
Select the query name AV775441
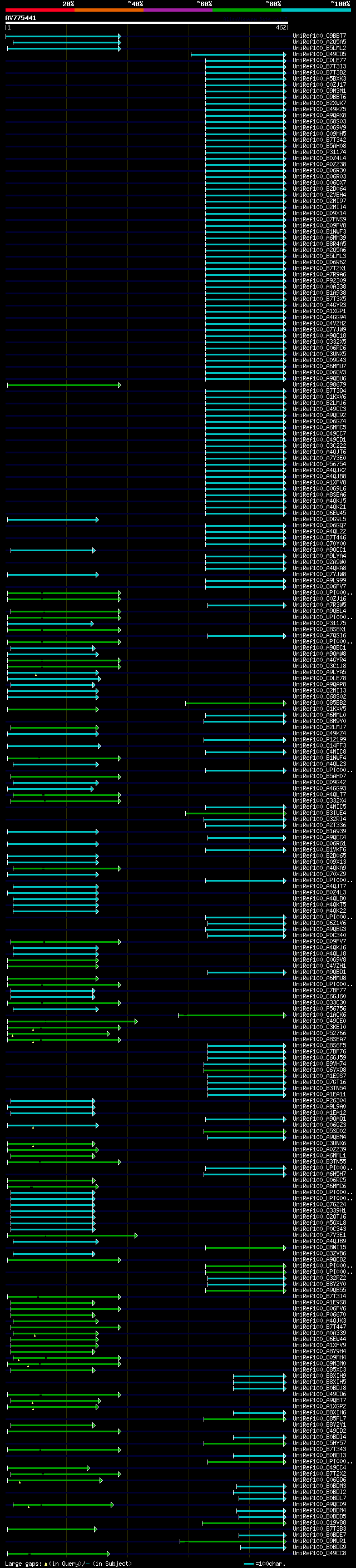click(21, 18)
